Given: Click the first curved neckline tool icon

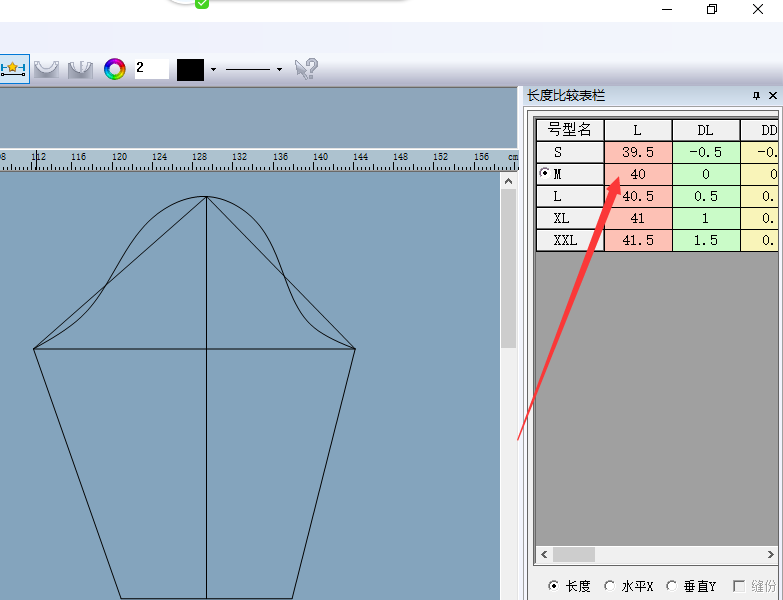Looking at the screenshot, I should point(46,69).
